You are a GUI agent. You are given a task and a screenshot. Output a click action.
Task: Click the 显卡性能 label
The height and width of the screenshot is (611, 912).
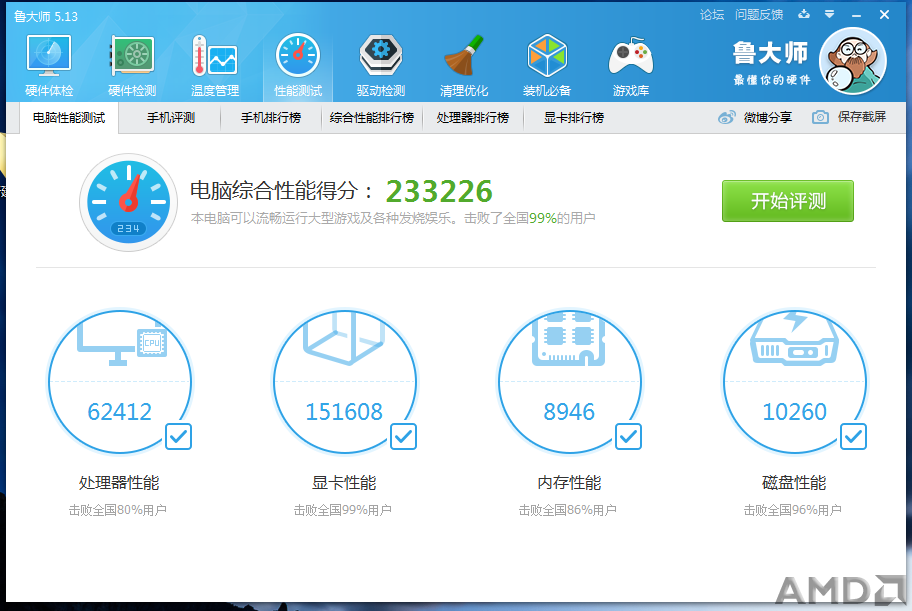(344, 482)
